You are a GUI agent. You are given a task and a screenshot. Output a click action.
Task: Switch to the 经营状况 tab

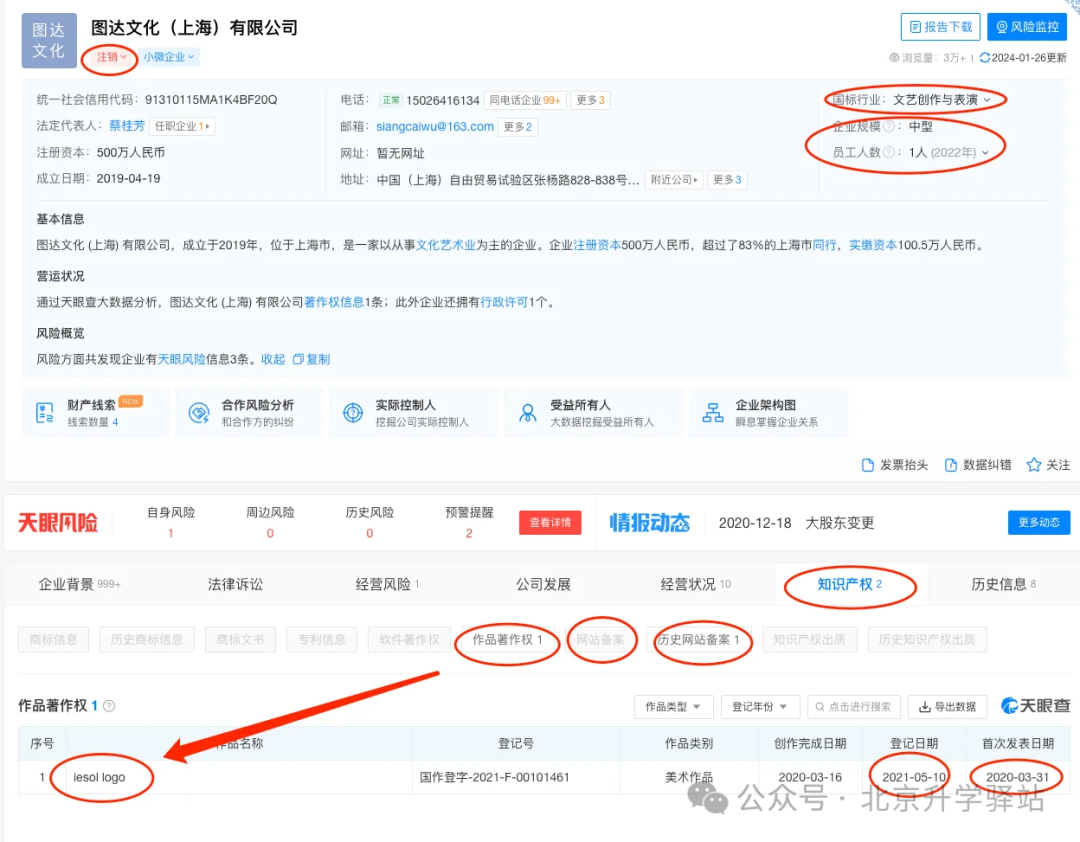tap(696, 584)
